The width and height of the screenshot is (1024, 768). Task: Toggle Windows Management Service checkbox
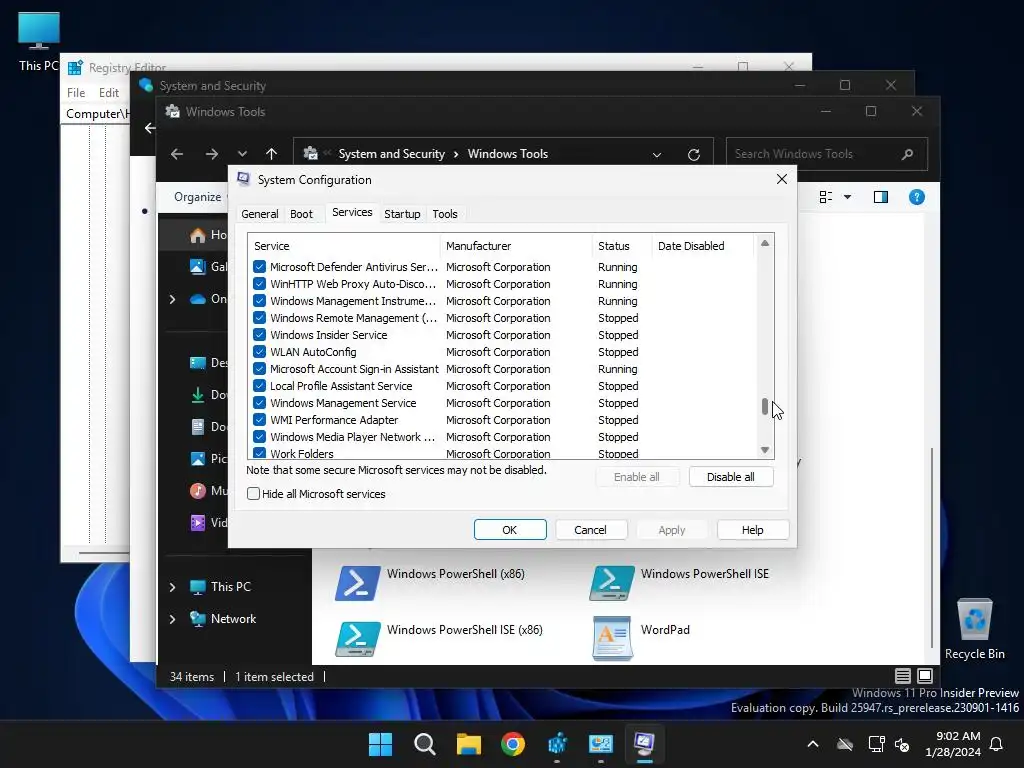coord(259,402)
